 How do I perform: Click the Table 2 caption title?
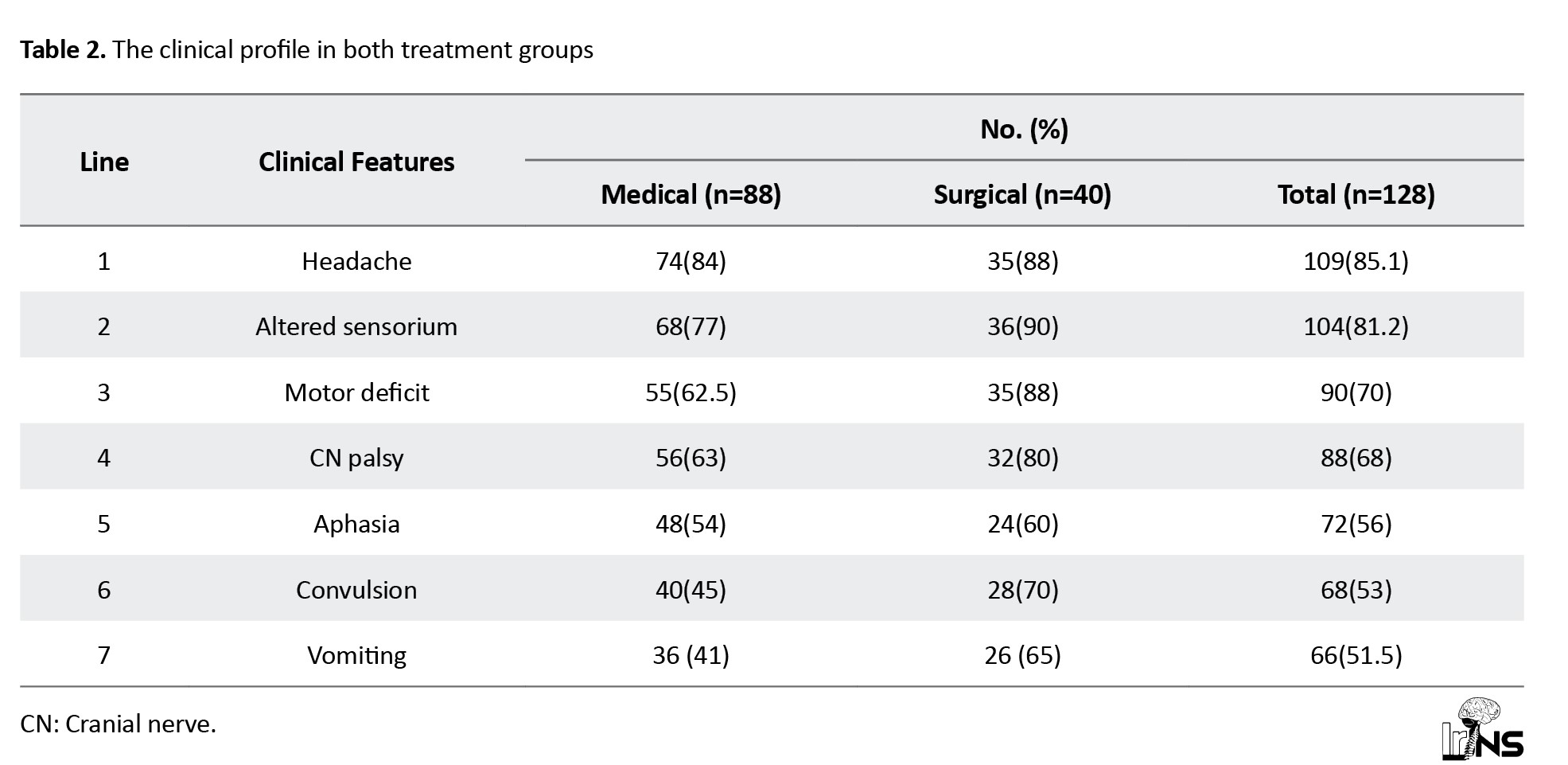(x=306, y=50)
